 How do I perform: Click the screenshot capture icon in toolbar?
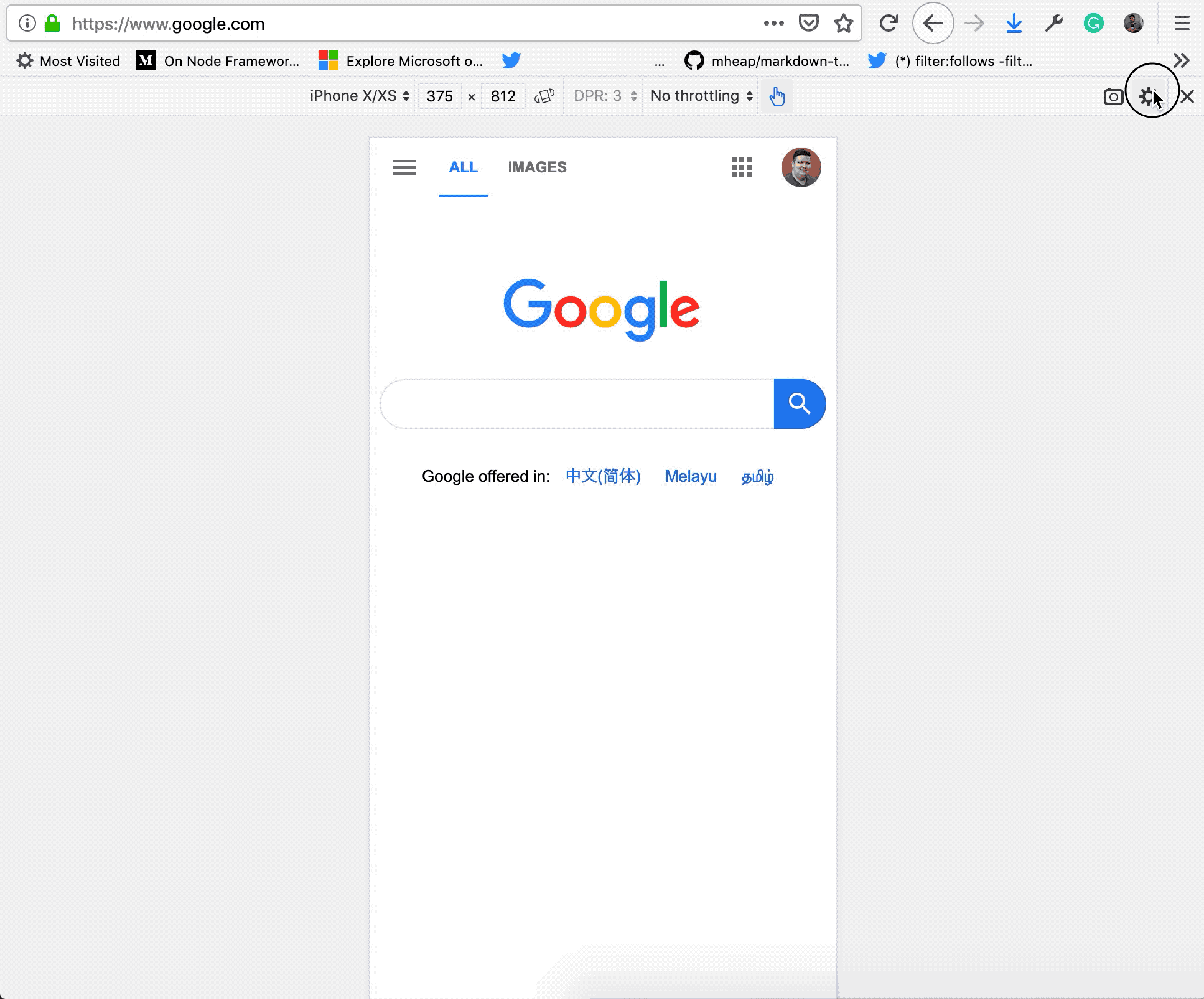tap(1112, 96)
